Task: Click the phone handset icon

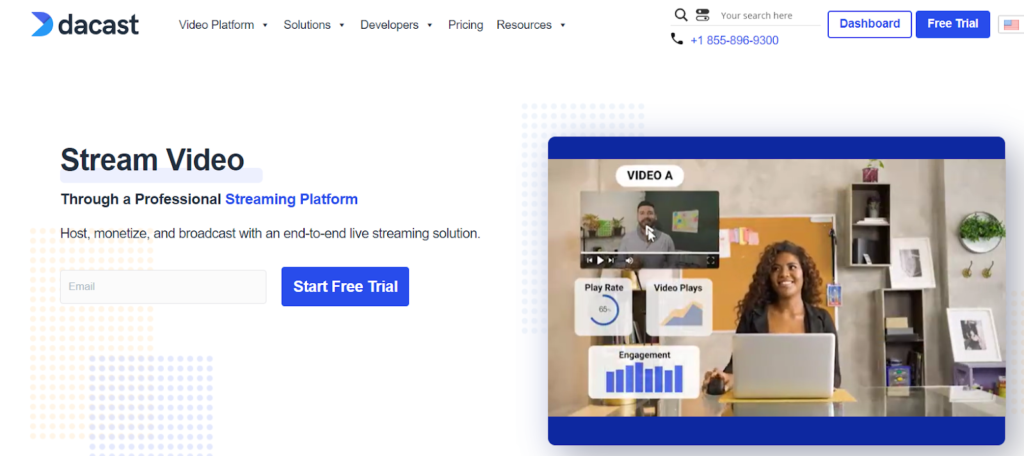Action: point(677,40)
